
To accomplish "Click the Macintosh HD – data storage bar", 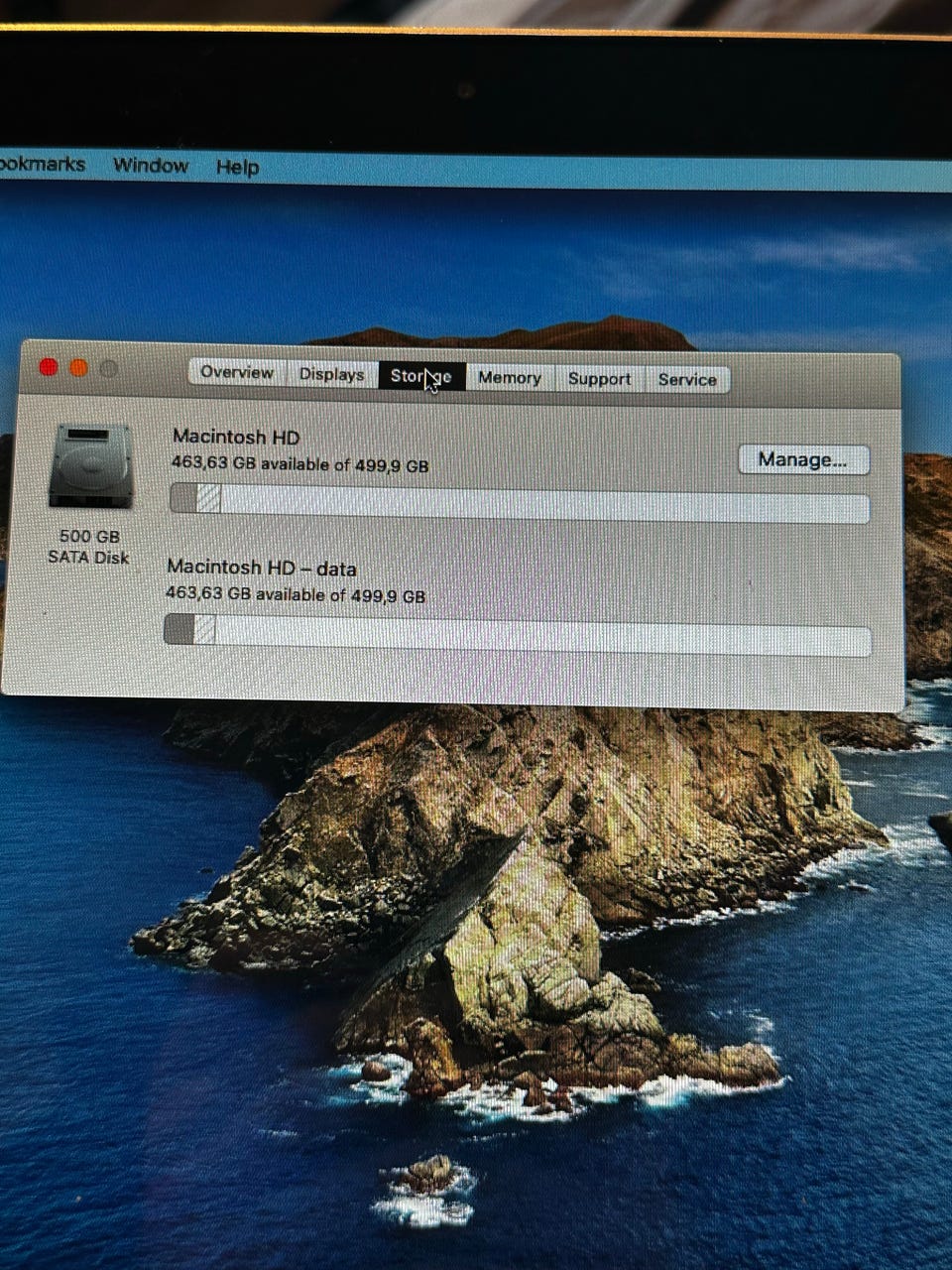I will pyautogui.click(x=517, y=634).
